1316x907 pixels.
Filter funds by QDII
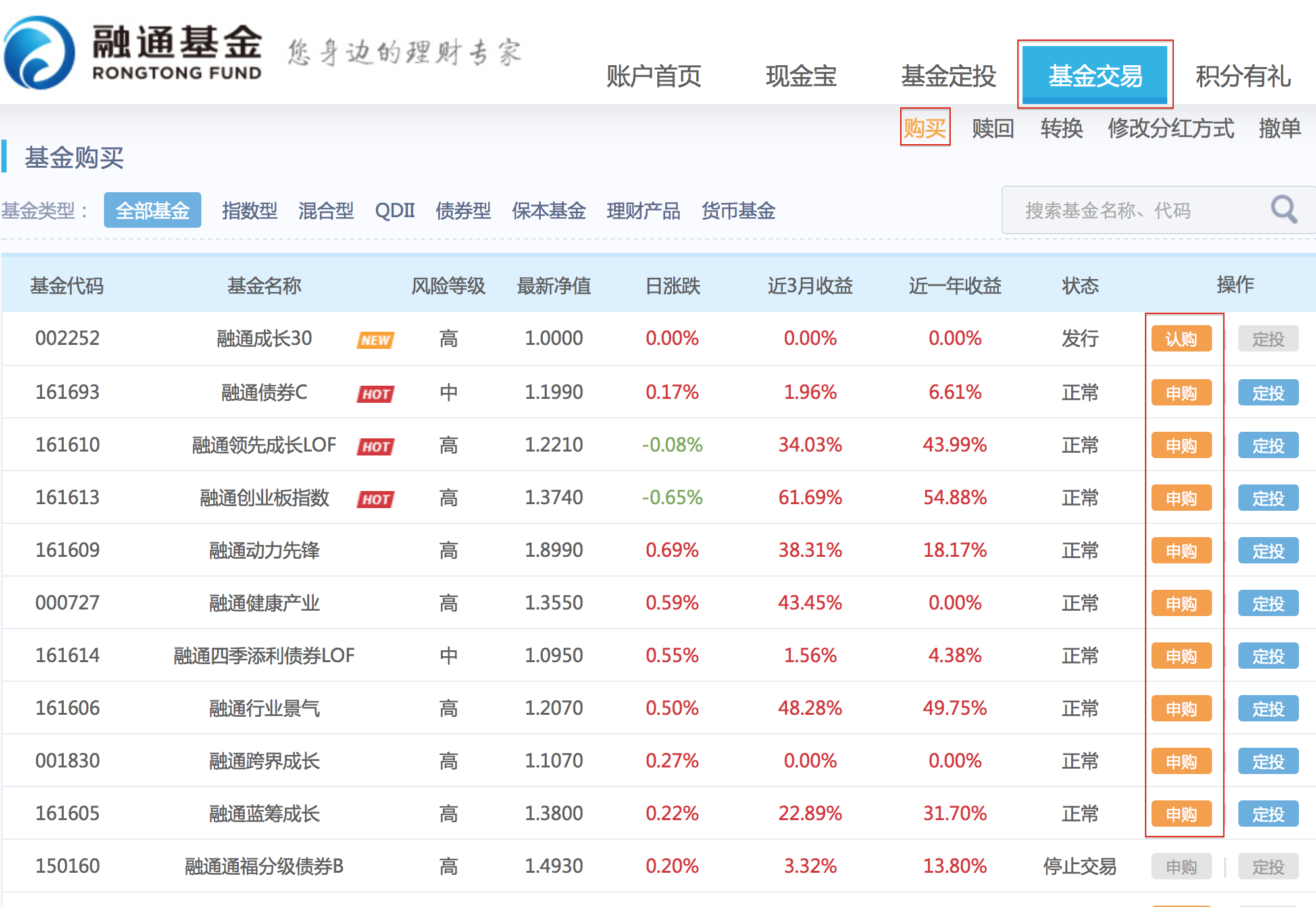(395, 211)
